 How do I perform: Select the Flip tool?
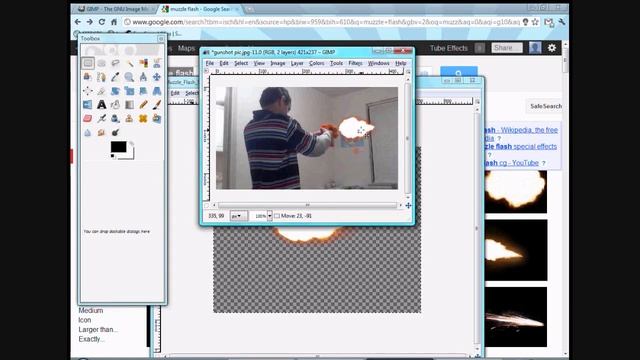pyautogui.click(x=88, y=104)
